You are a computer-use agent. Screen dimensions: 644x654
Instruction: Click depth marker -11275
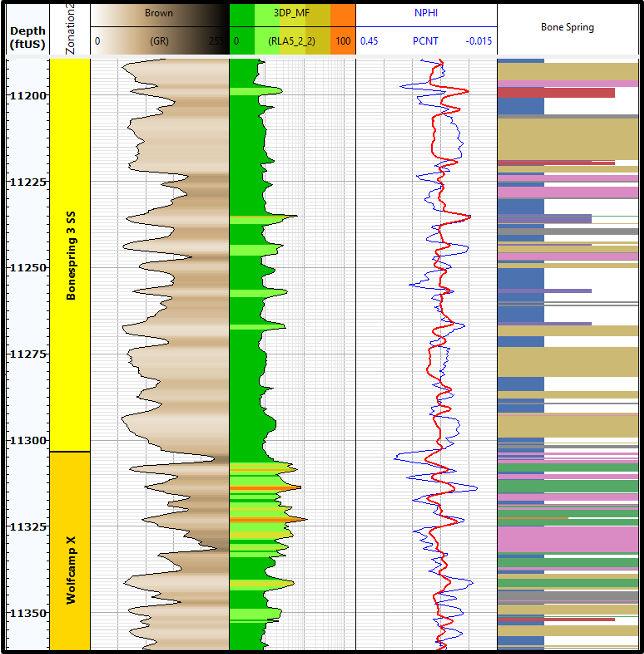pos(28,354)
